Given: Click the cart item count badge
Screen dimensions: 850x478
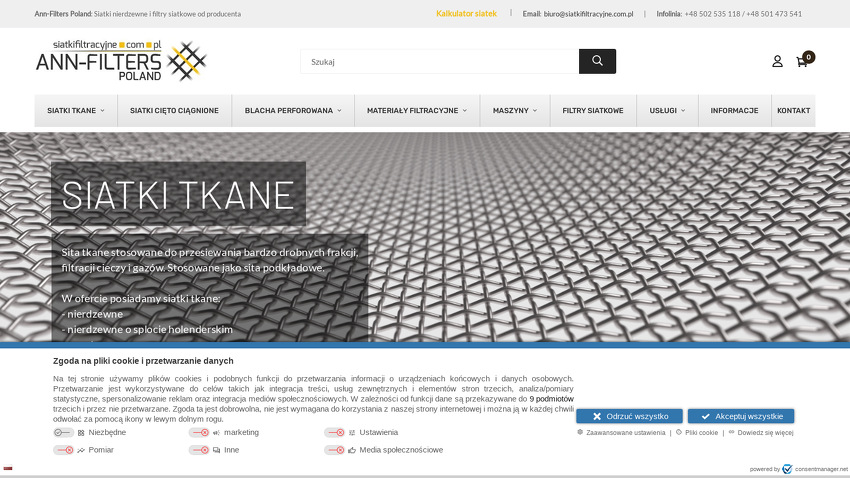Looking at the screenshot, I should pos(808,57).
